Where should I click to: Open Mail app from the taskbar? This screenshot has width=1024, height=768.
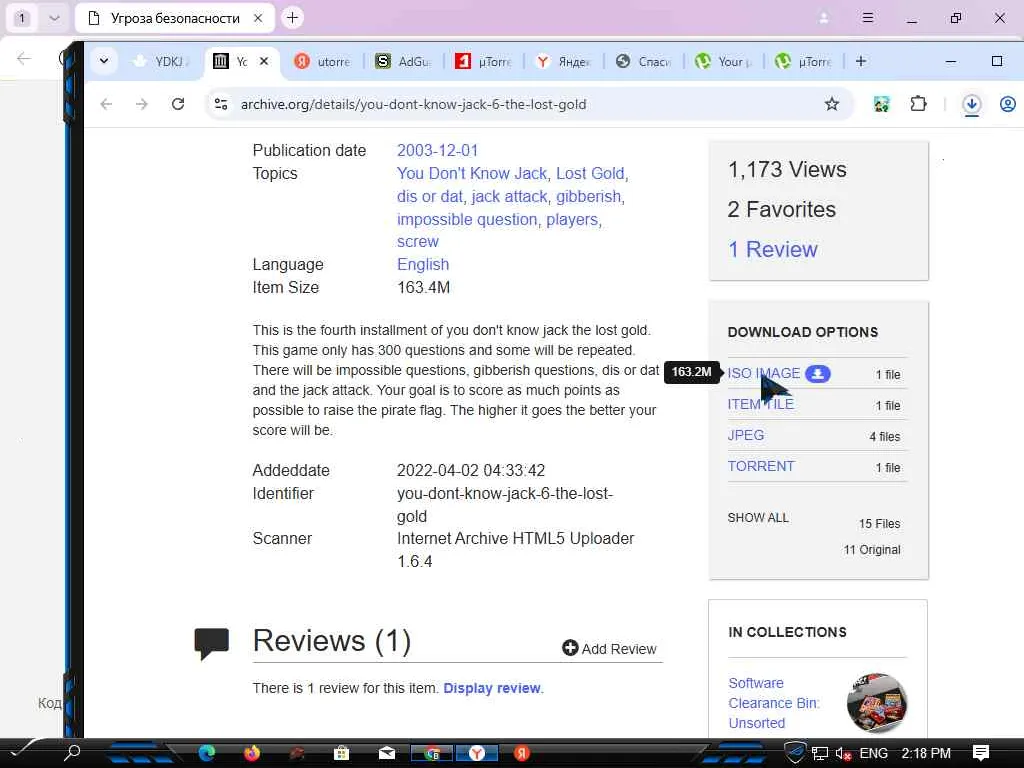387,753
